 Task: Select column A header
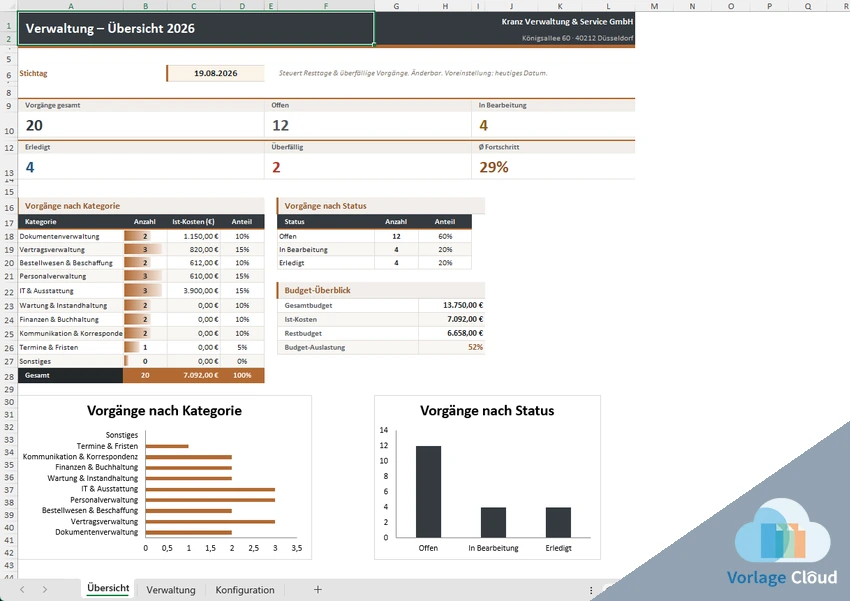(71, 6)
